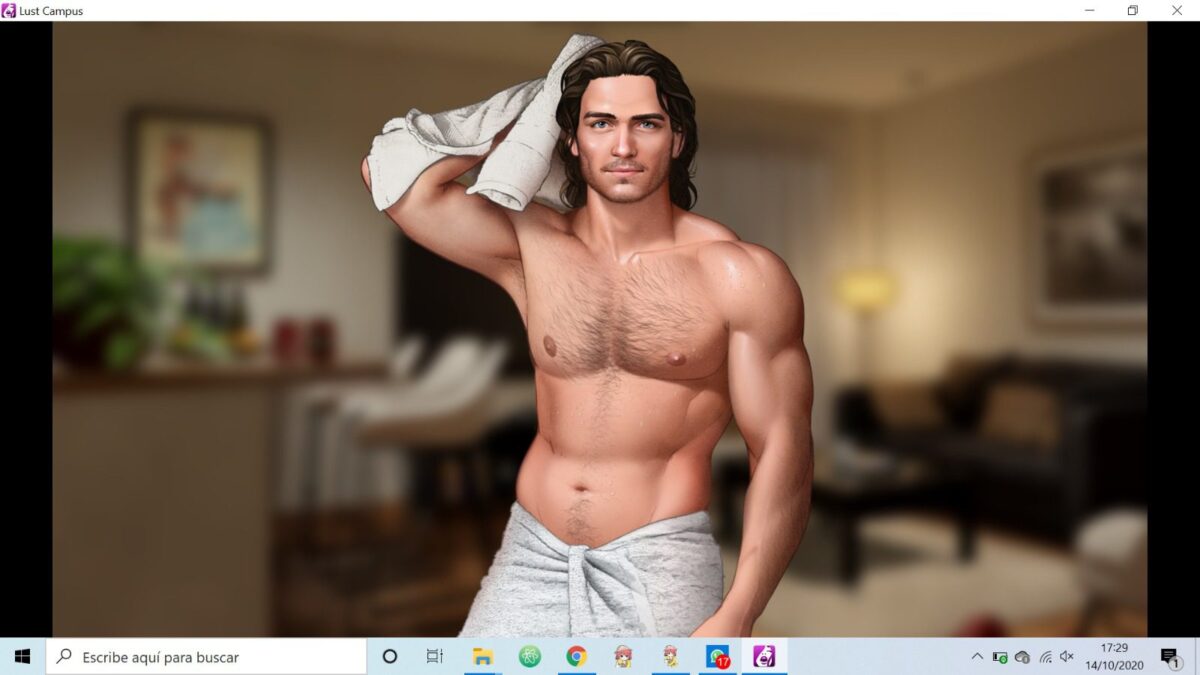The height and width of the screenshot is (675, 1200).
Task: Open File Explorer from the taskbar
Action: point(483,657)
